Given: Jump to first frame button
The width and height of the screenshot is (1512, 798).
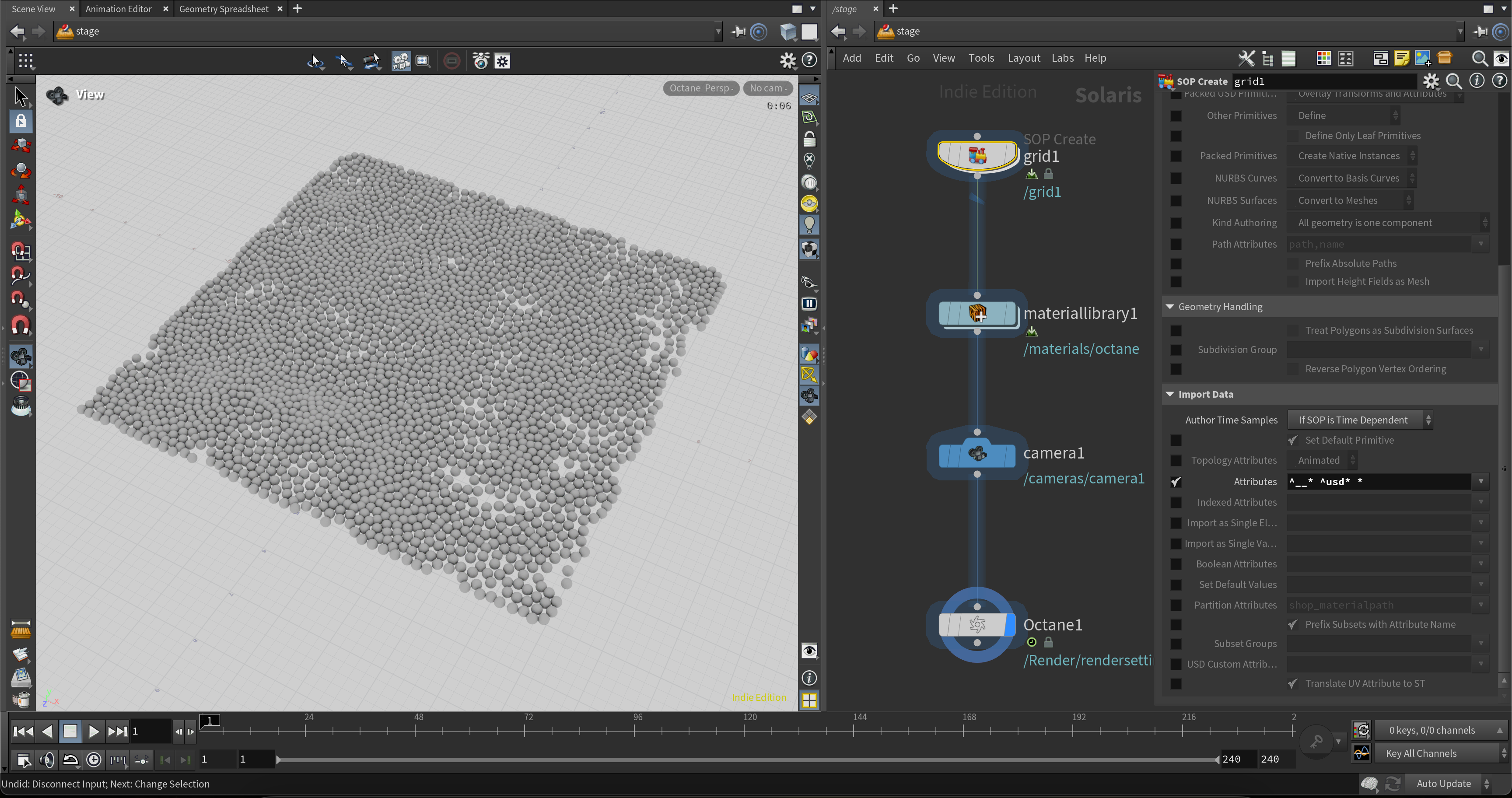Looking at the screenshot, I should (x=23, y=731).
